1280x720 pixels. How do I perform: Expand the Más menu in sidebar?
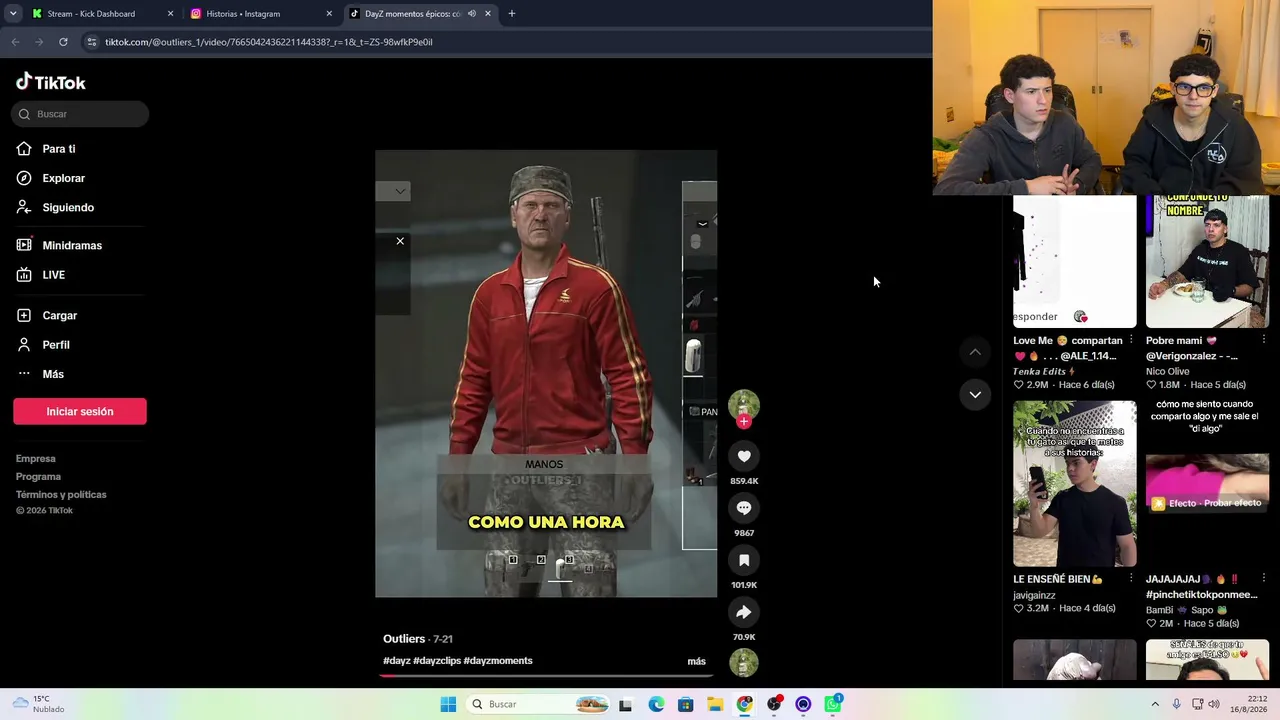click(53, 374)
